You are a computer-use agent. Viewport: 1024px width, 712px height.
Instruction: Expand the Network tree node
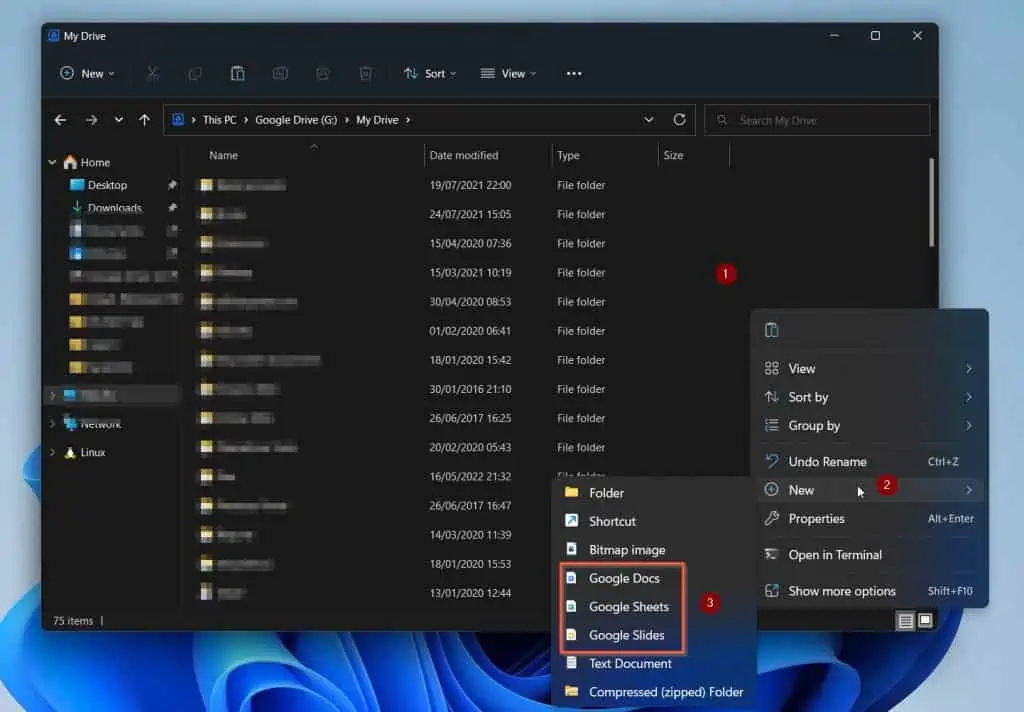pos(52,424)
